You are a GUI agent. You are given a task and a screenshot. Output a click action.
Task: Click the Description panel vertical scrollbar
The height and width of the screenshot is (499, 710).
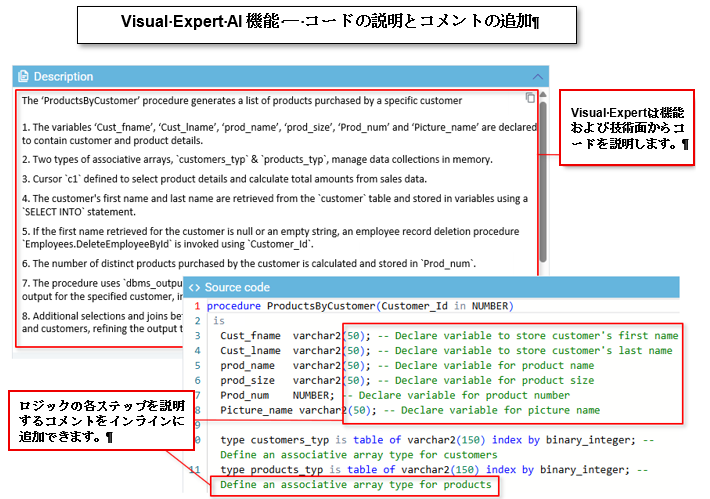(543, 180)
